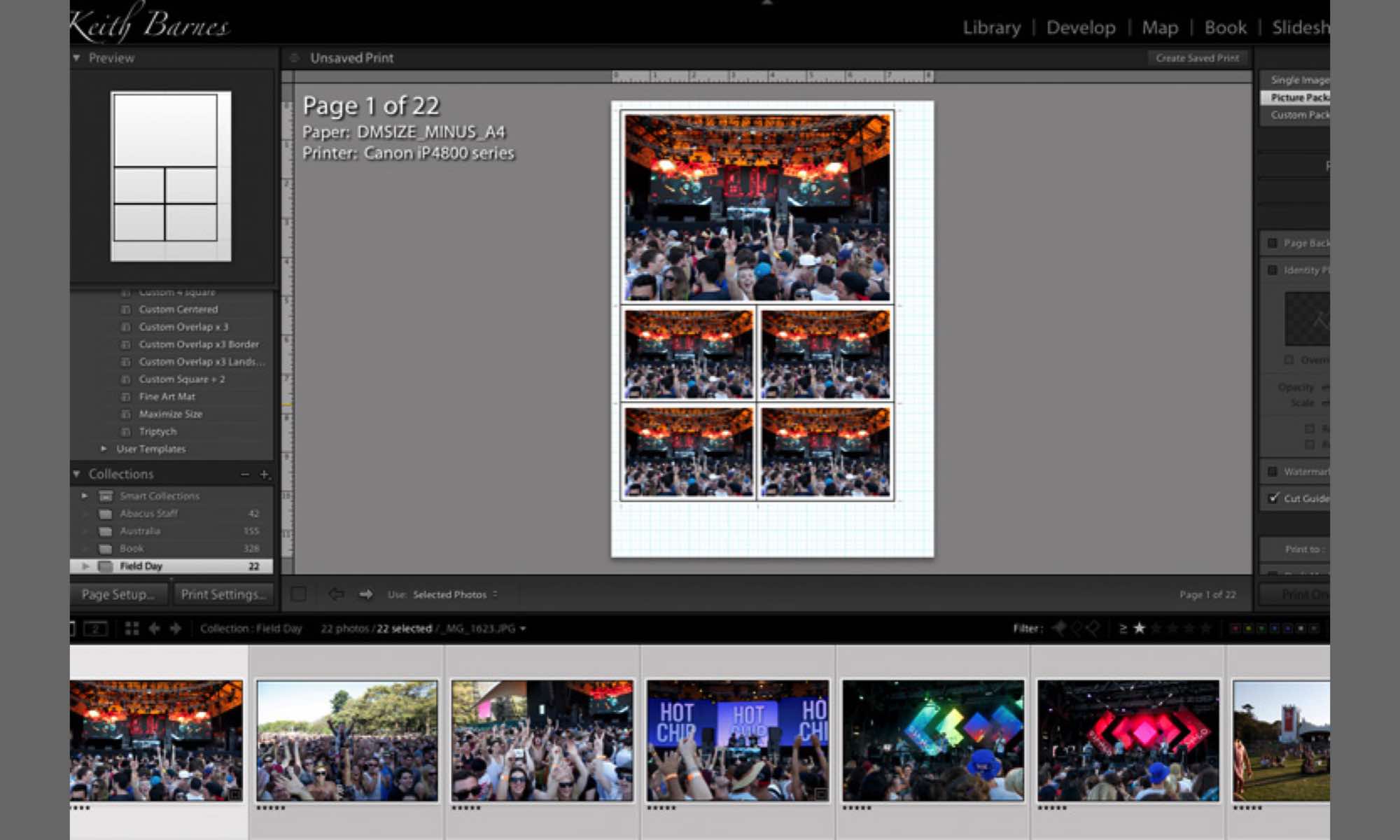Toggle the Override Color checkbox
Screen dimensions: 1400x840
1289,360
